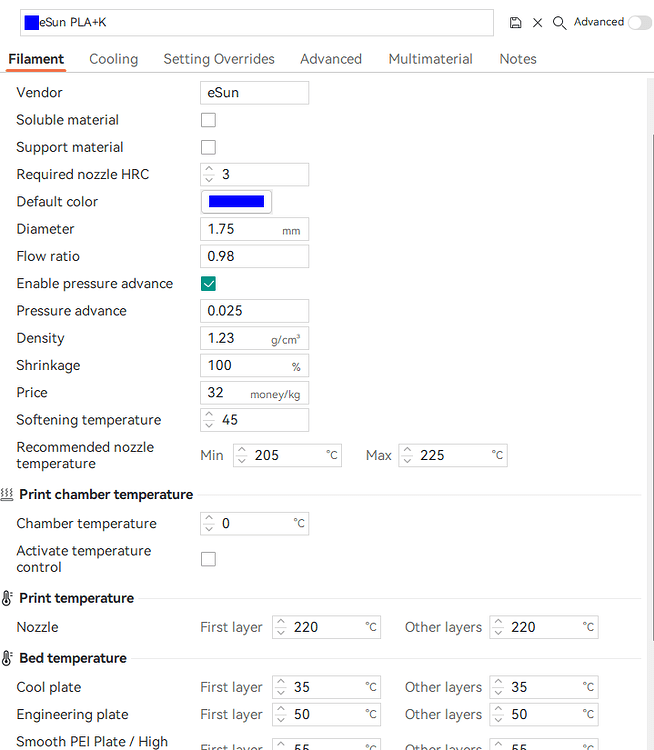
Task: Open the eSun PLA+K preset selector
Action: pos(257,22)
